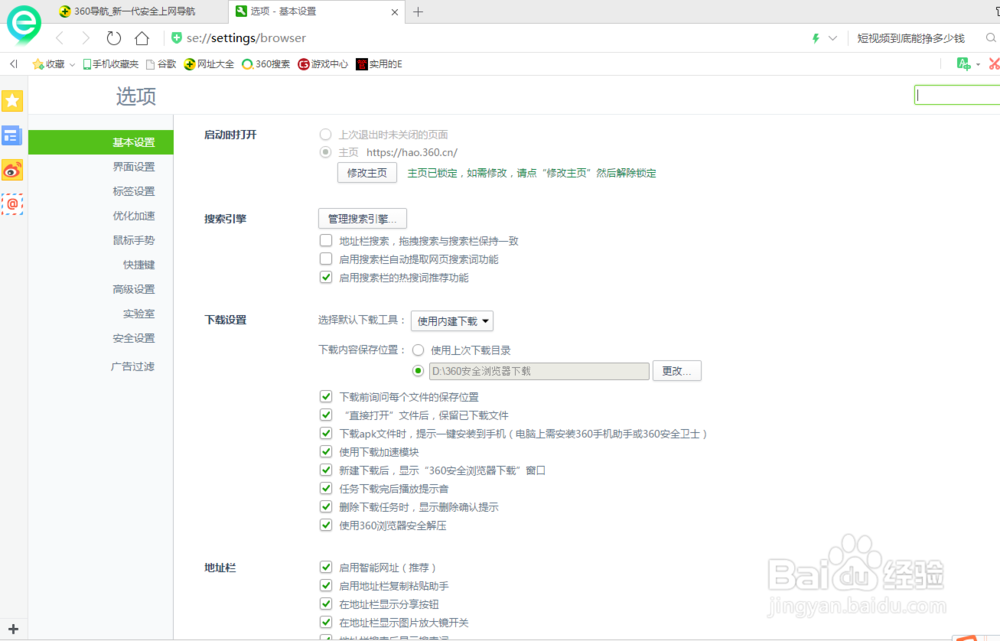The image size is (1000, 641).
Task: Click the search magnifier icon
Action: point(990,38)
